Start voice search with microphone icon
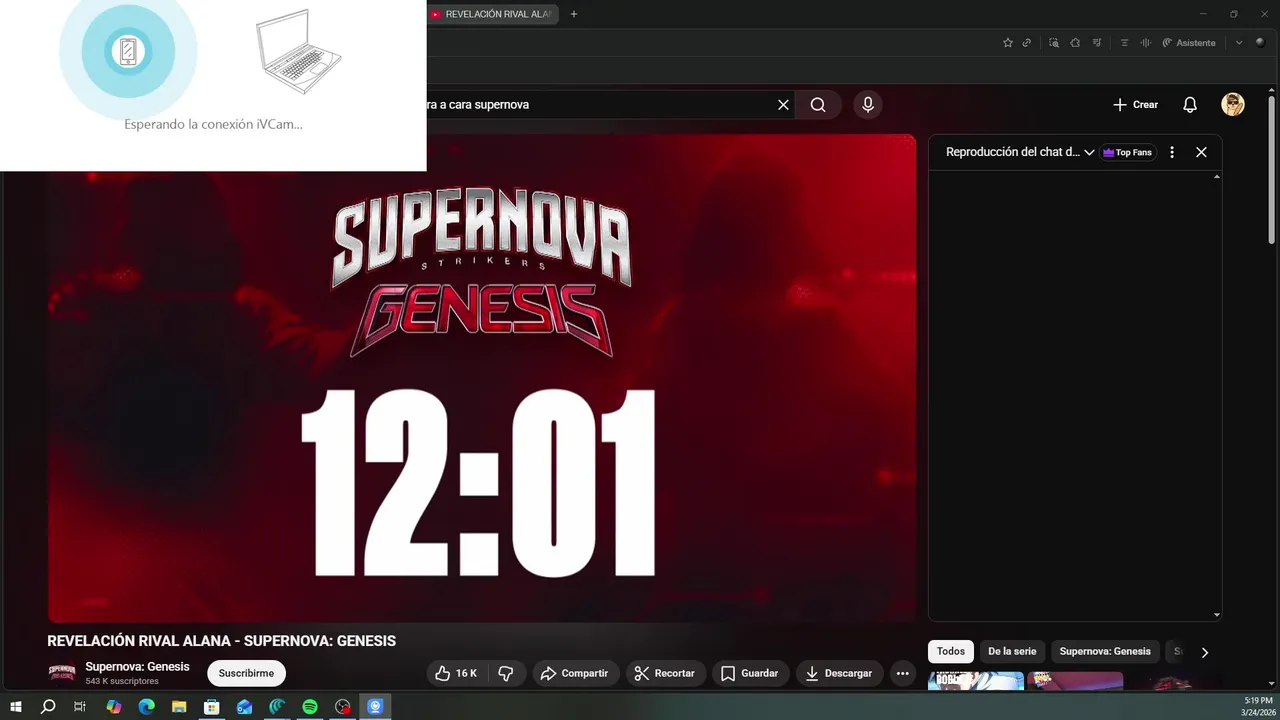Screen dimensions: 1280x720 click(868, 105)
